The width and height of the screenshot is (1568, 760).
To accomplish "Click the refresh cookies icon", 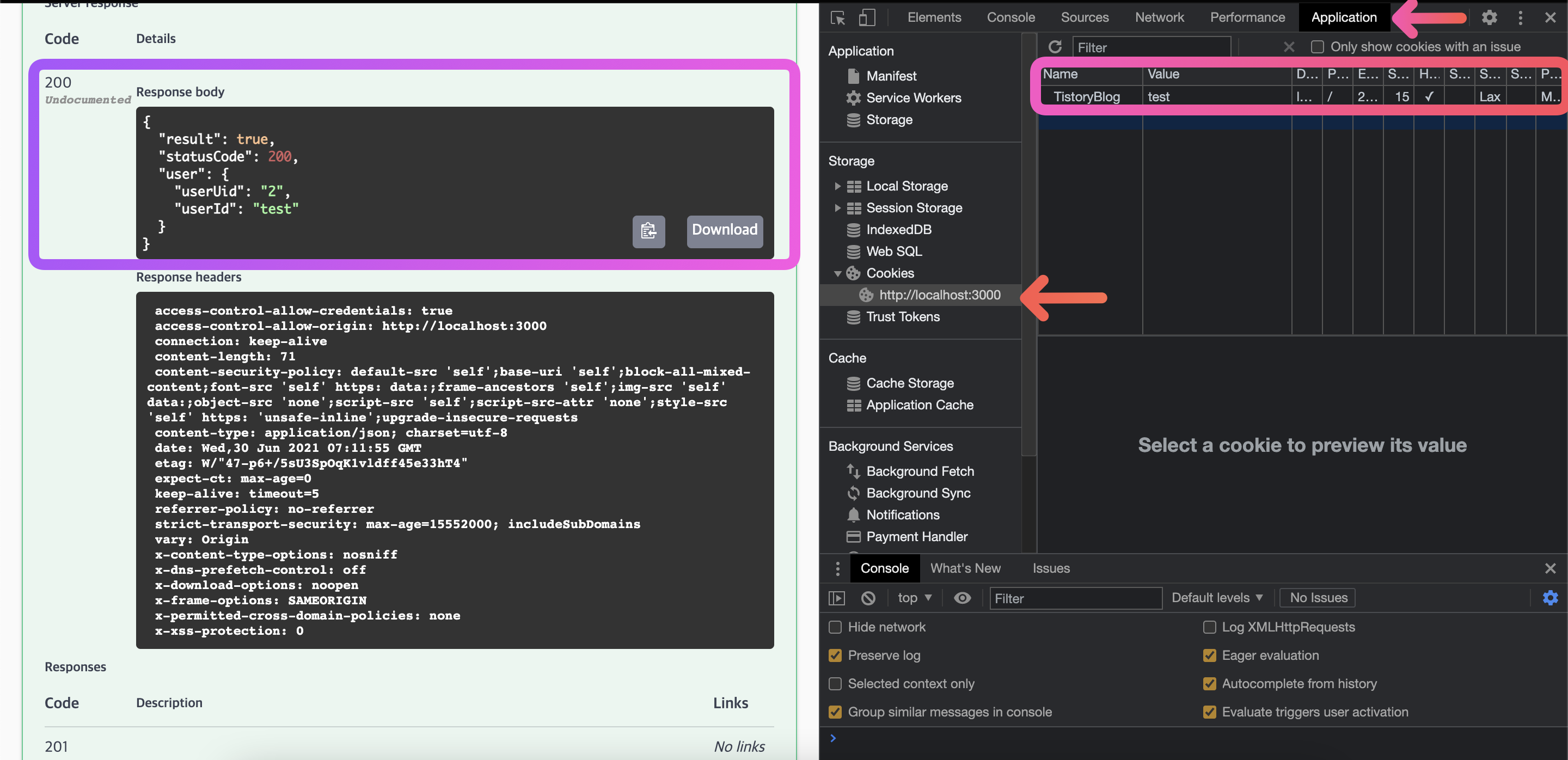I will 1055,47.
